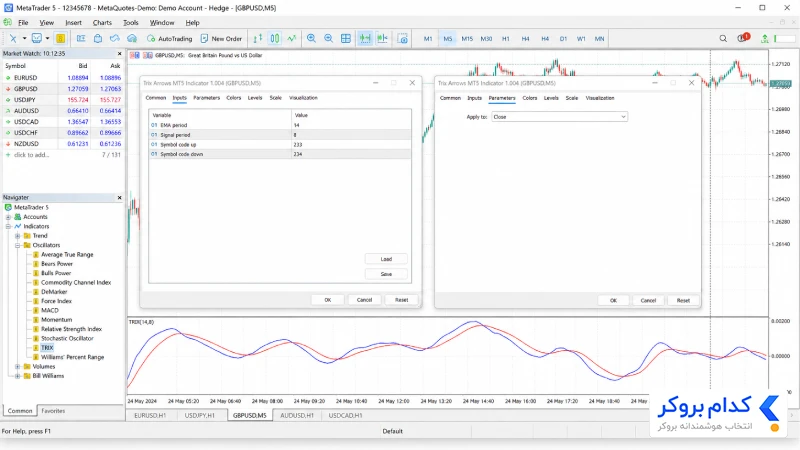800x450 pixels.
Task: Open Colors tab in the Inputs dialog
Action: point(234,98)
